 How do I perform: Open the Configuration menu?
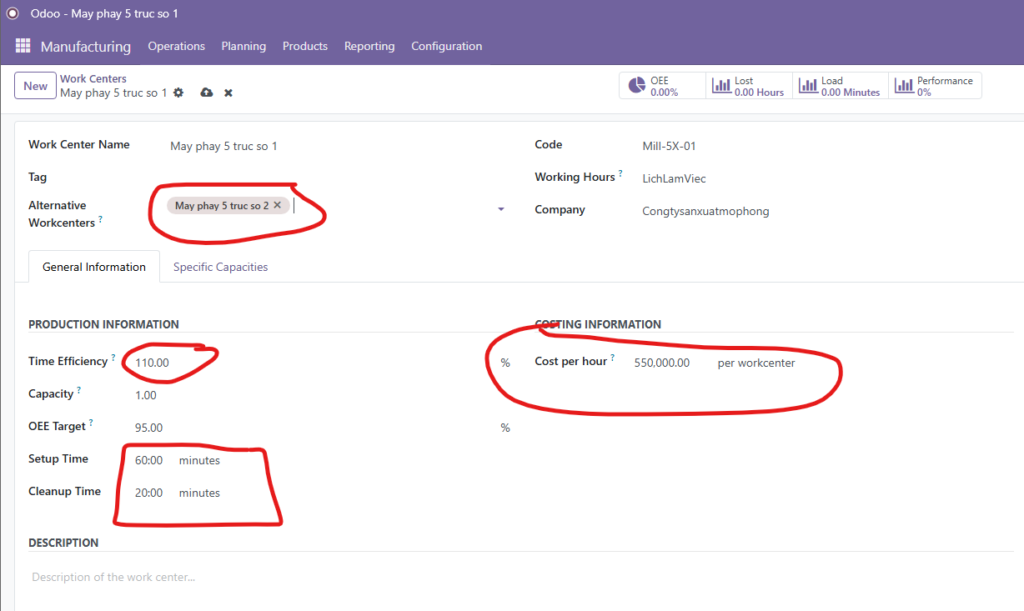point(446,46)
